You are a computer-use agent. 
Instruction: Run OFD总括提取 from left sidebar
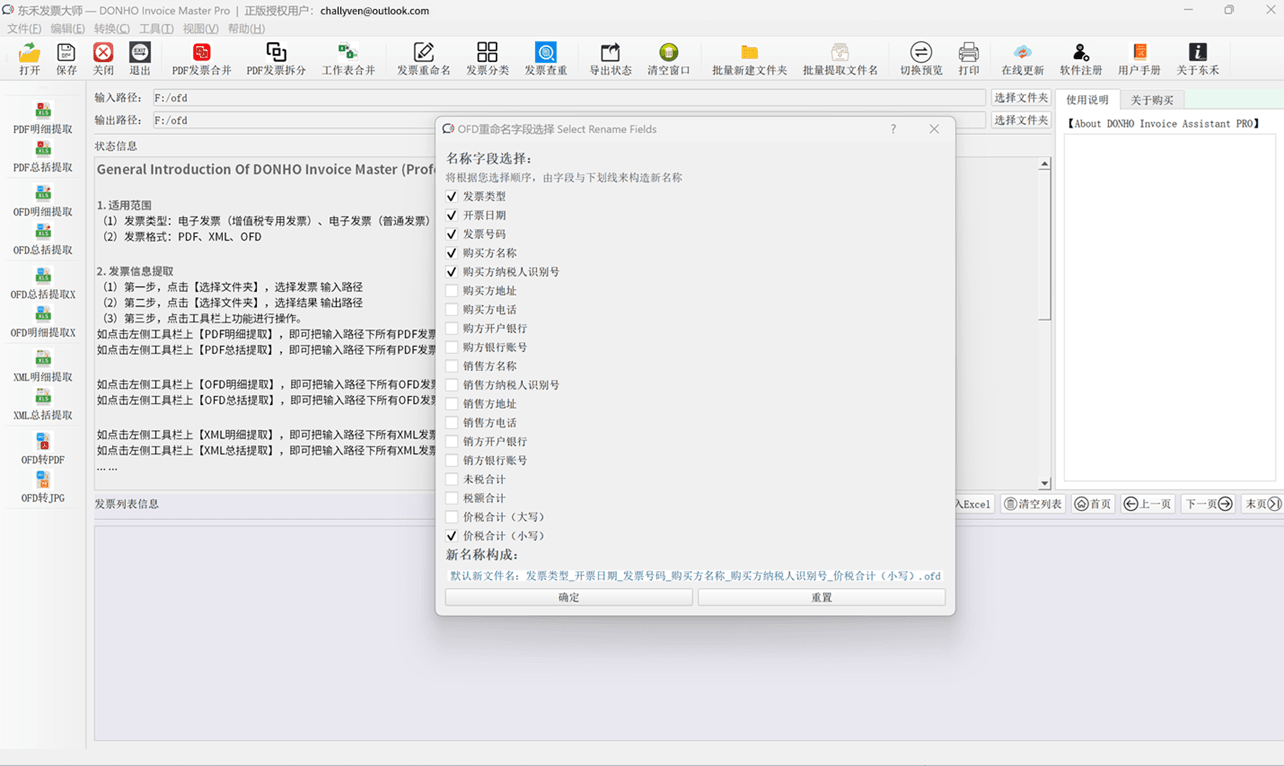[x=43, y=238]
